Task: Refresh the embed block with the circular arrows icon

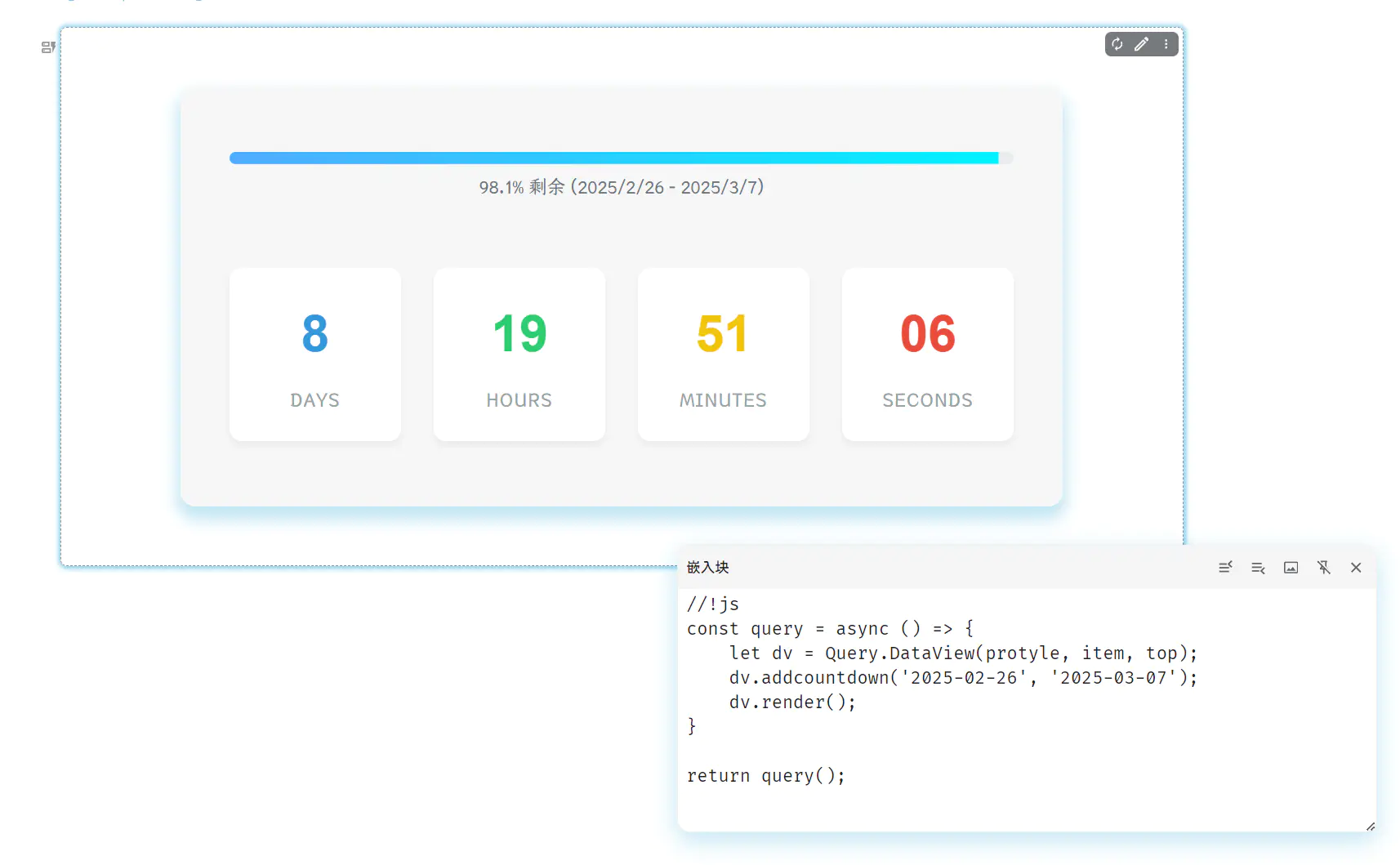Action: [x=1117, y=44]
